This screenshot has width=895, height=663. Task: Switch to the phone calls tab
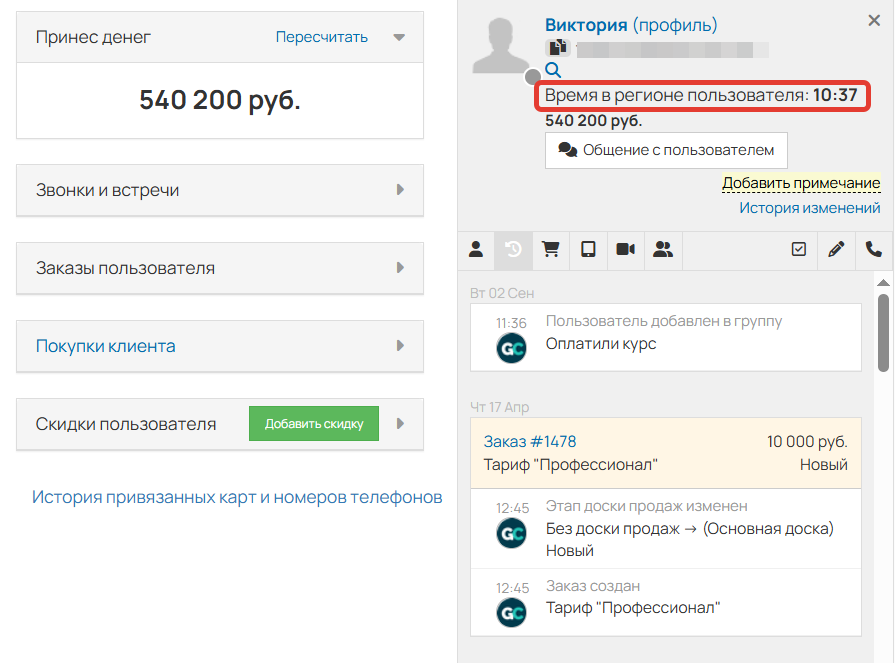click(873, 250)
